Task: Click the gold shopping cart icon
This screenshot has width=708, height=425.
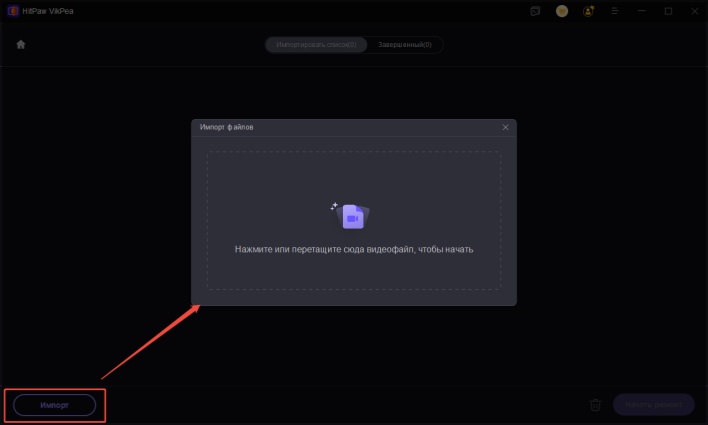Action: pyautogui.click(x=562, y=11)
